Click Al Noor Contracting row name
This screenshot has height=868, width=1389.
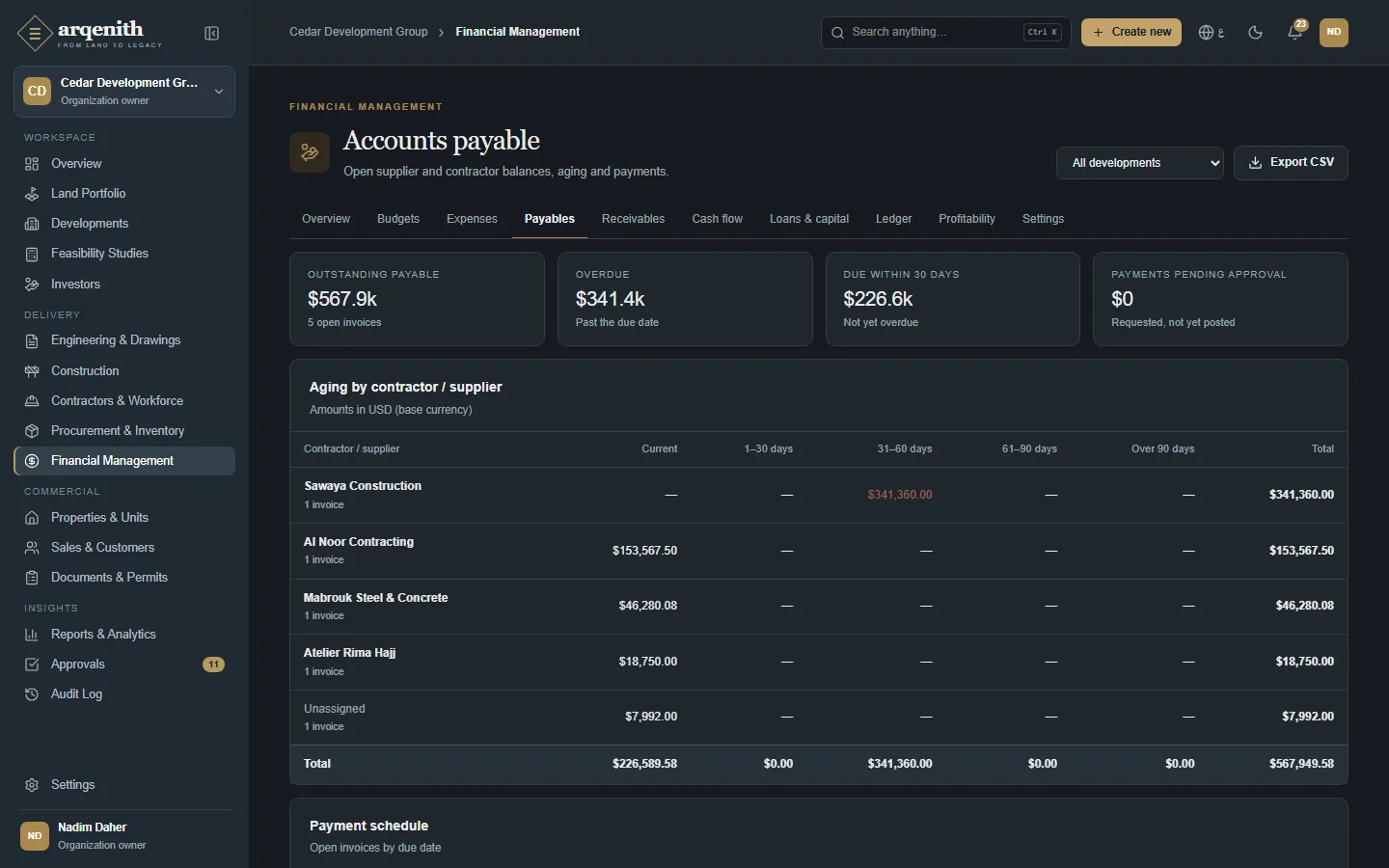(x=359, y=542)
